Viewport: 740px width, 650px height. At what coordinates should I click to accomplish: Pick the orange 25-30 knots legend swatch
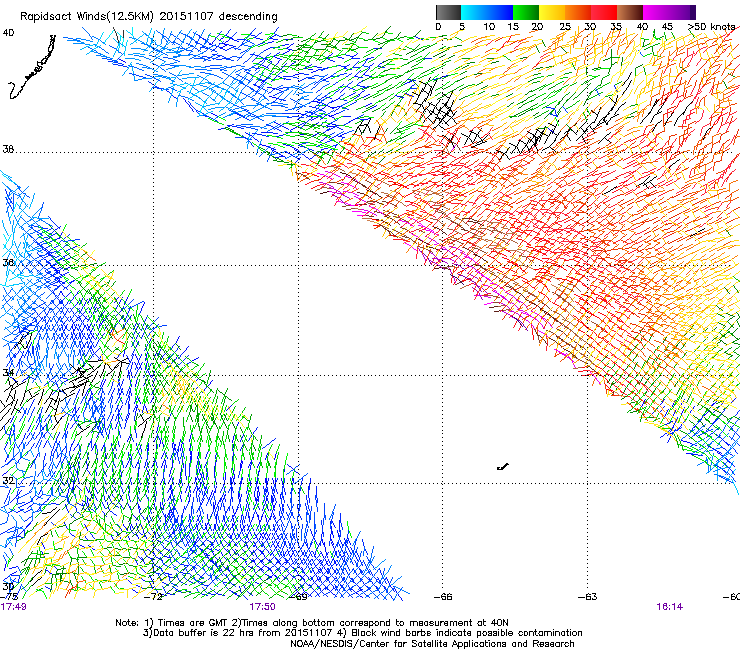pyautogui.click(x=578, y=12)
